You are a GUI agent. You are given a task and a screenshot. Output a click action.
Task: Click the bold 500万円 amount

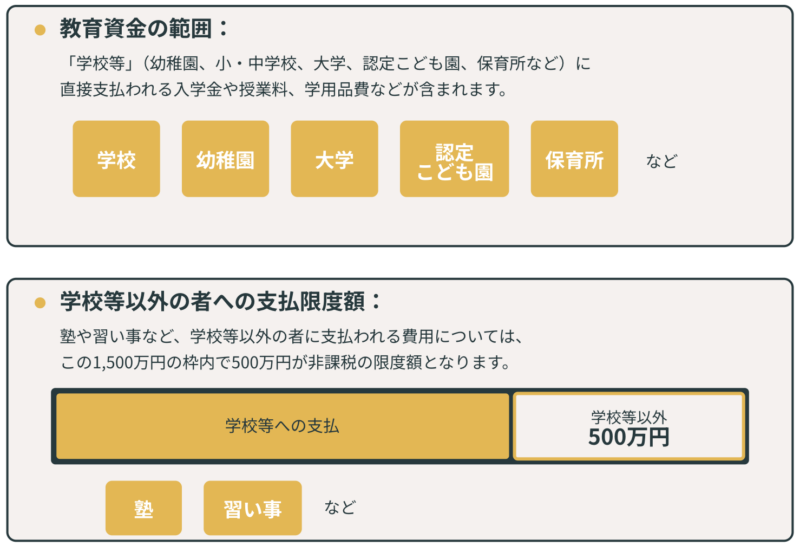[x=628, y=437]
